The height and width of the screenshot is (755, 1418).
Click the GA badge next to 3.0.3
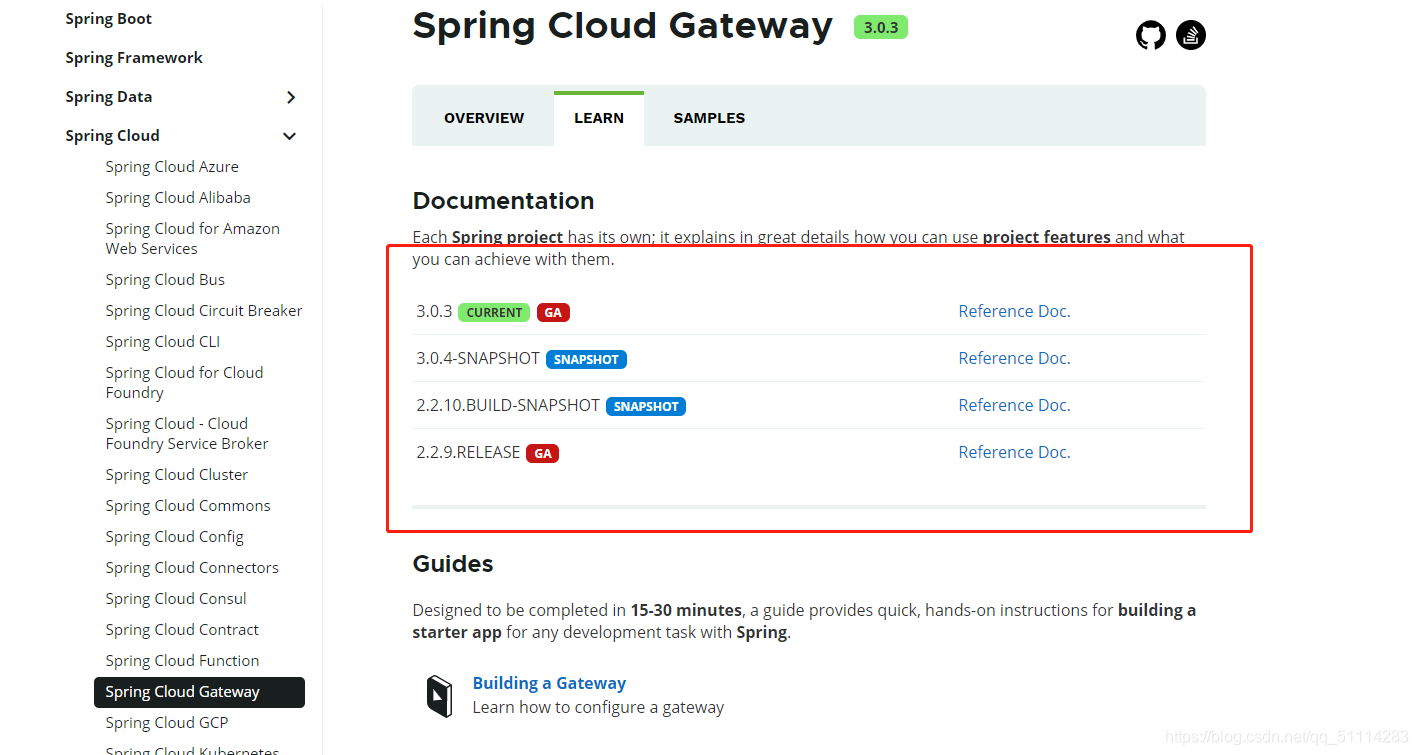pyautogui.click(x=553, y=312)
